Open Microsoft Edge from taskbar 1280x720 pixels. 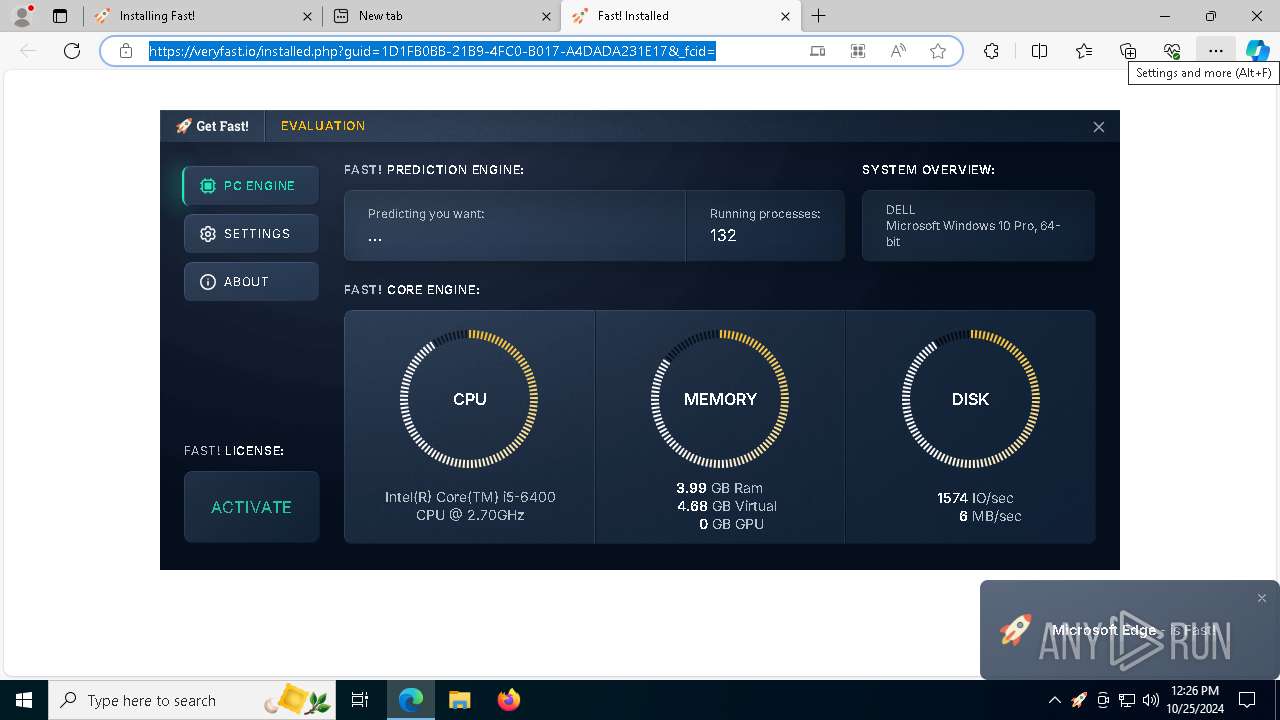tap(411, 700)
